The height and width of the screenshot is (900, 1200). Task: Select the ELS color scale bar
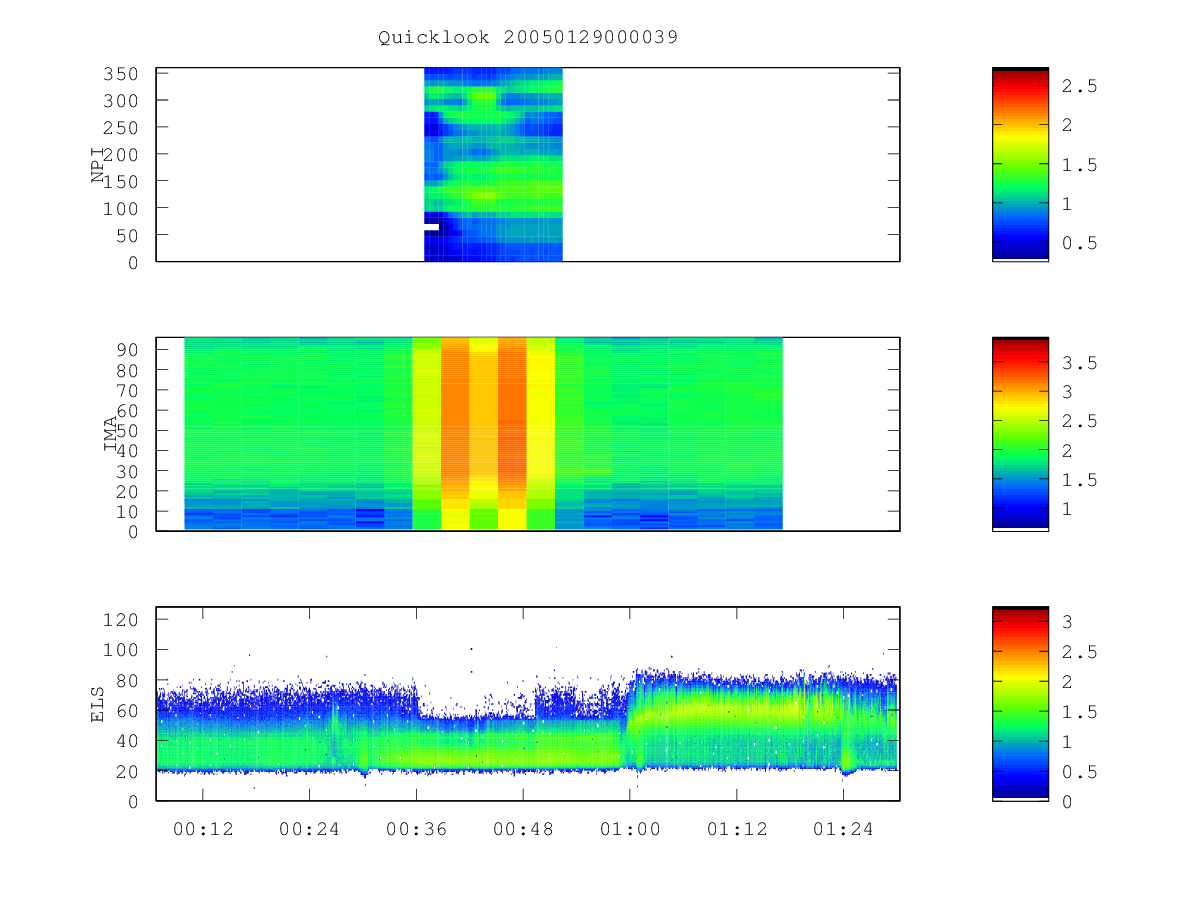(x=1020, y=704)
